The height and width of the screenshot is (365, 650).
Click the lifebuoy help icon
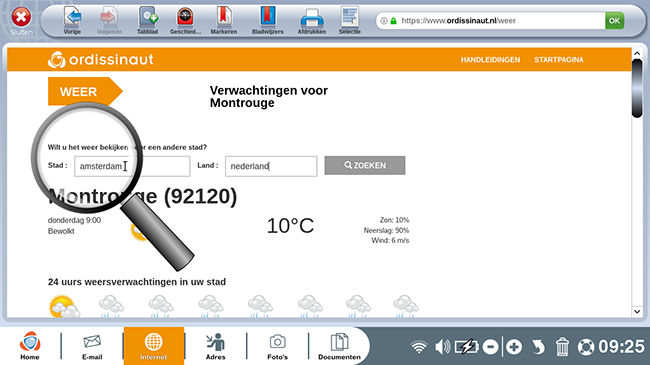coord(586,347)
